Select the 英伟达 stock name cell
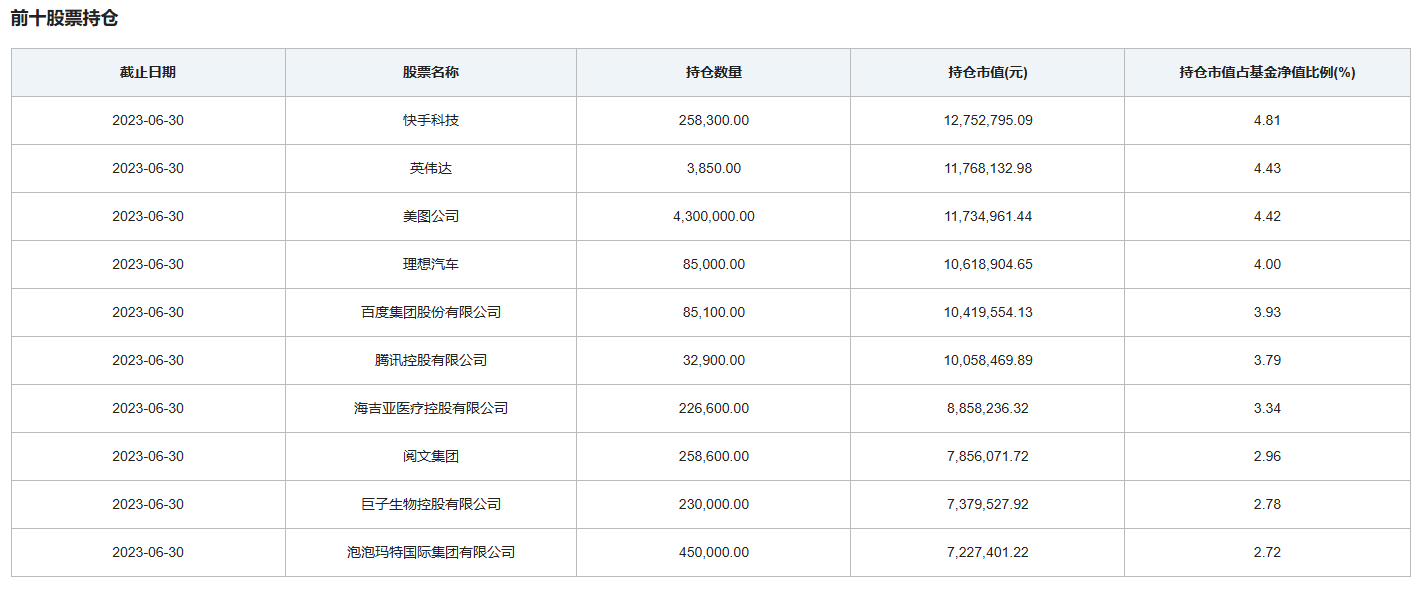Viewport: 1419px width, 590px height. pos(431,169)
